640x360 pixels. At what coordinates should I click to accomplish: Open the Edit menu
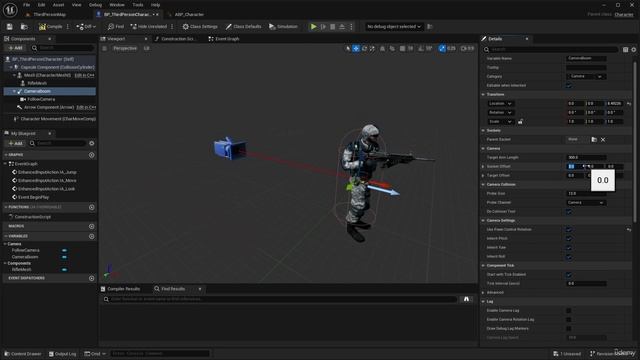coord(41,5)
